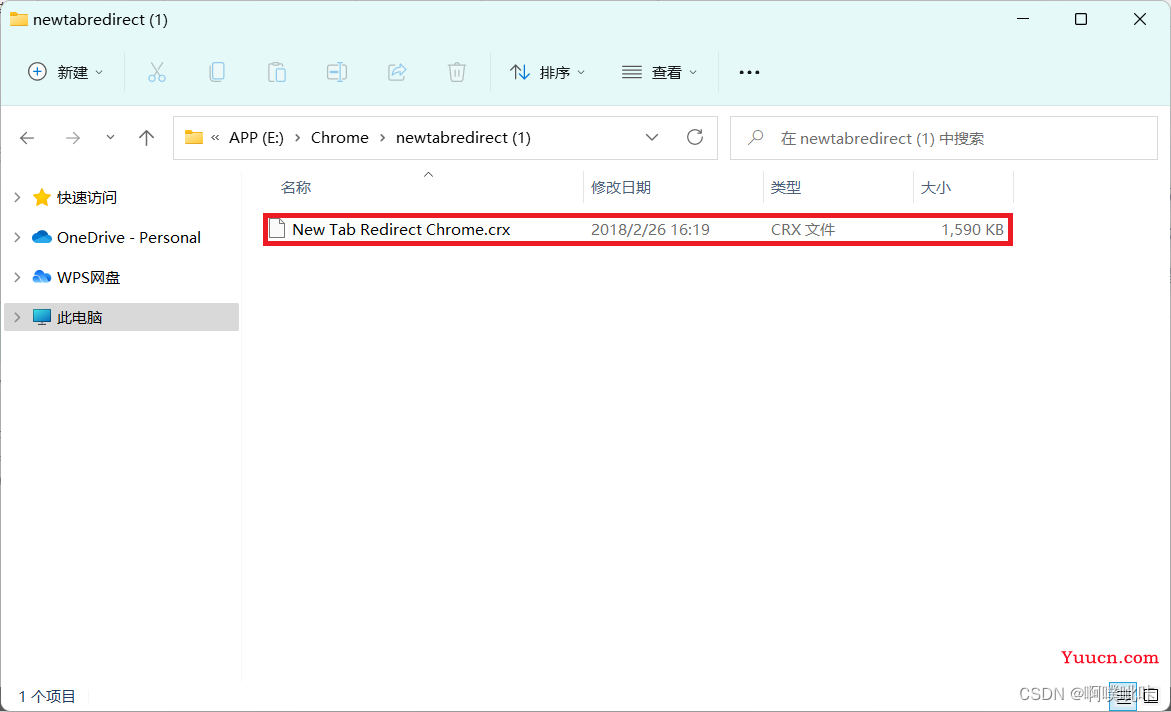Expand the OneDrive - Personal node
1171x712 pixels.
click(x=17, y=238)
